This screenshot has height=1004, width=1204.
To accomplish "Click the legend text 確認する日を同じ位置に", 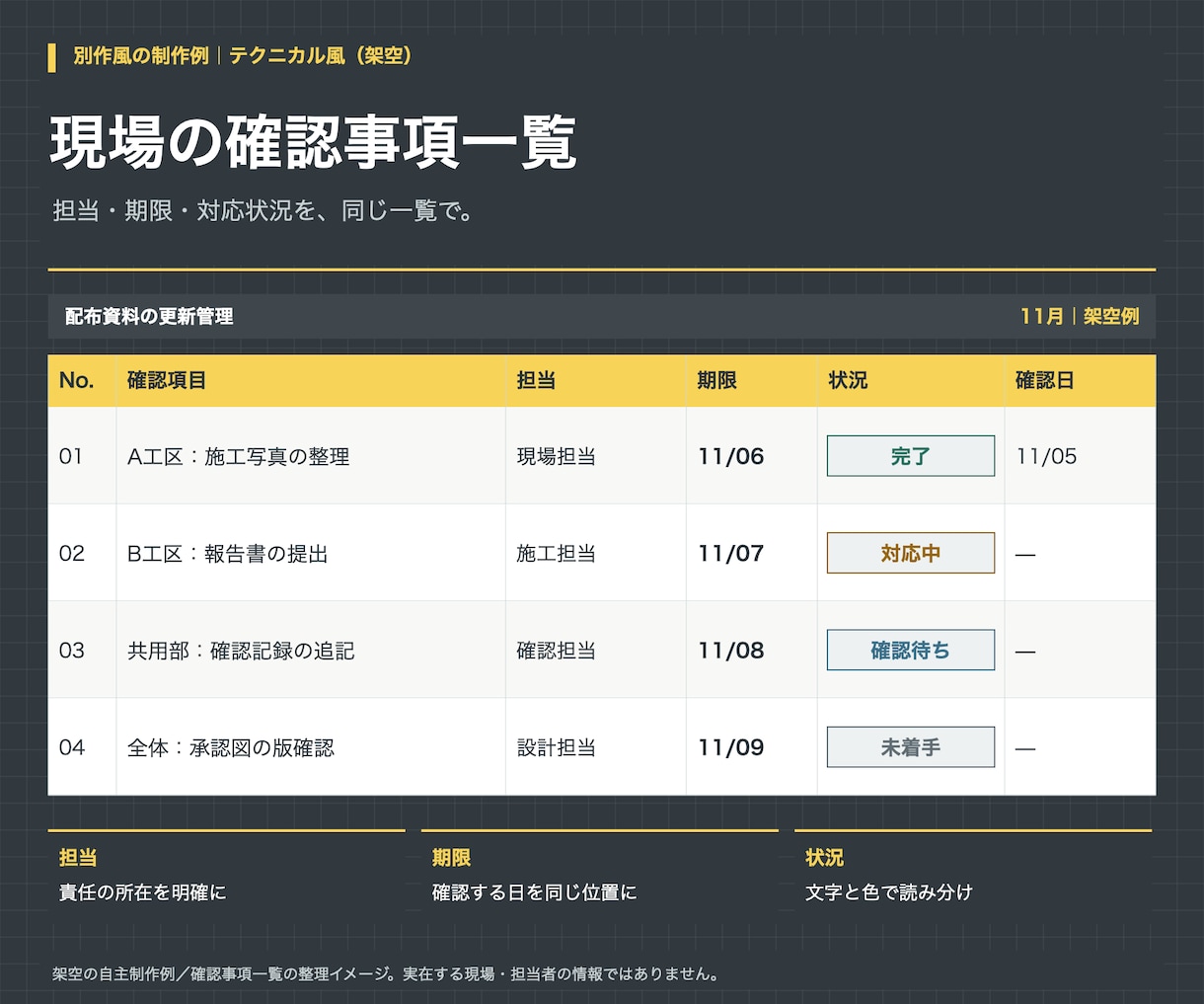I will [535, 892].
